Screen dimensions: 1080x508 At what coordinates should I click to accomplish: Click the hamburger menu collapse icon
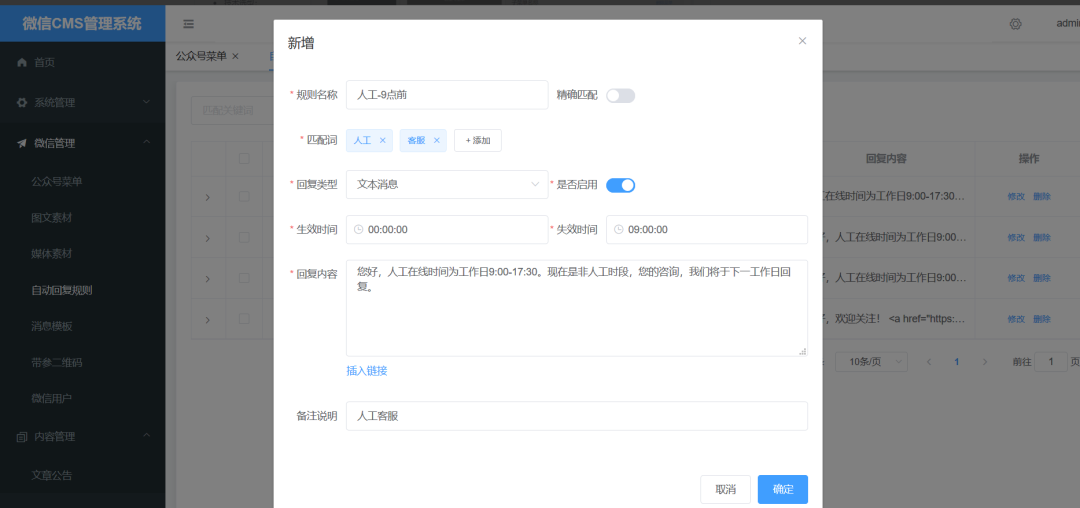click(x=188, y=24)
